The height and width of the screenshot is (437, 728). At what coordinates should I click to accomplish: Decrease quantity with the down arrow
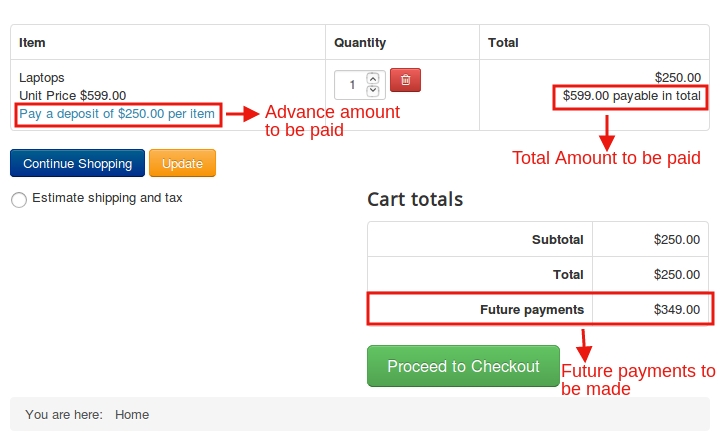(x=373, y=91)
